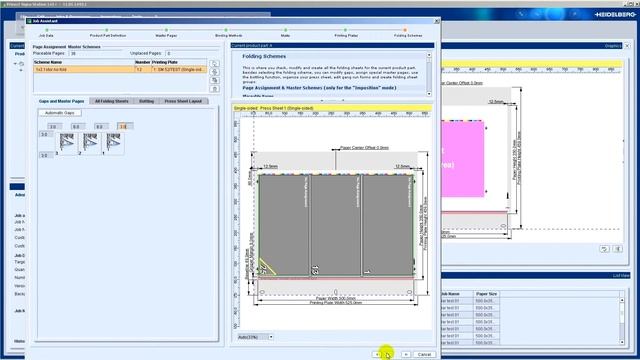This screenshot has width=640, height=360.
Task: Select the highlighted scheme row in table
Action: tap(120, 69)
